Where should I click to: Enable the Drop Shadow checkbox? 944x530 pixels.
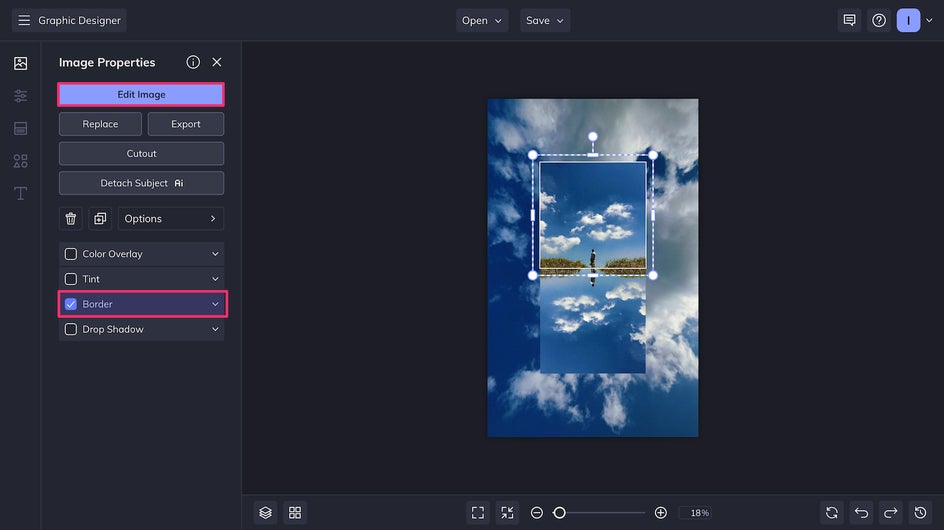coord(70,329)
